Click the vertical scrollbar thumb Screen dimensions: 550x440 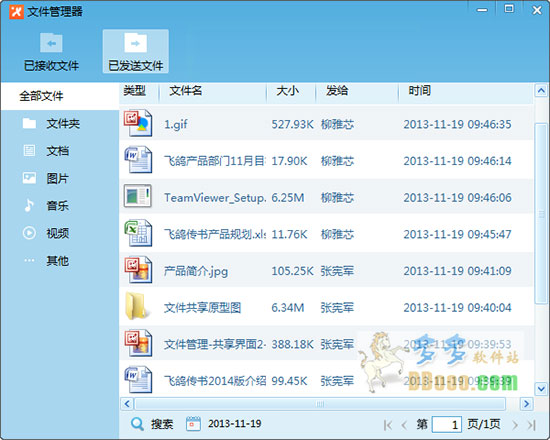[541, 213]
